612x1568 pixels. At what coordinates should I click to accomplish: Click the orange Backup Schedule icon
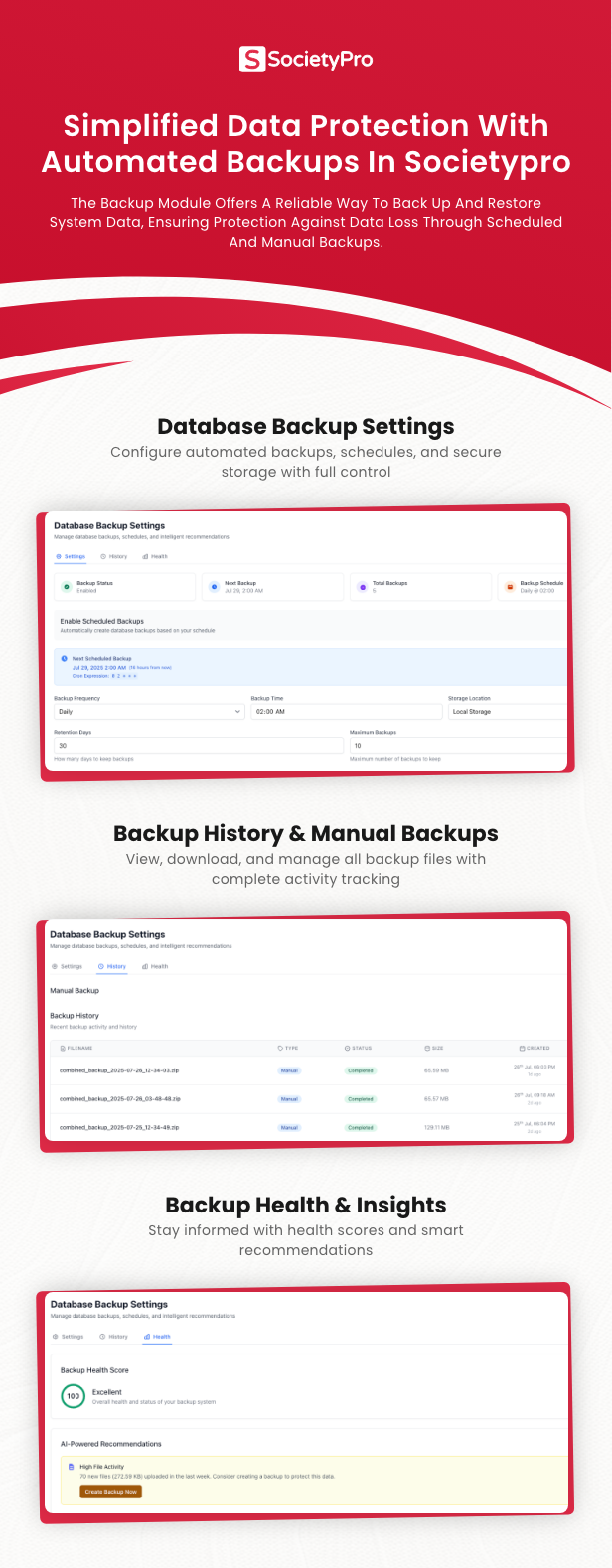[510, 587]
